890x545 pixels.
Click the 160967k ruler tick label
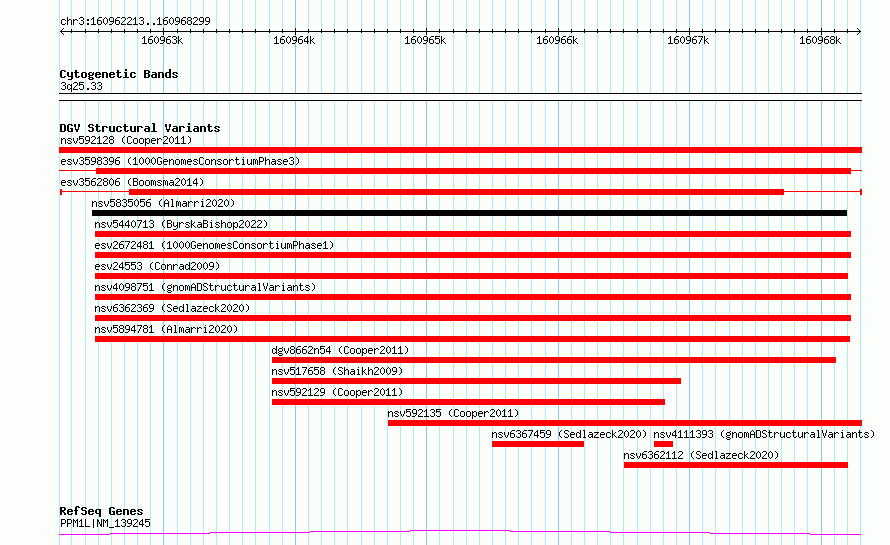688,40
